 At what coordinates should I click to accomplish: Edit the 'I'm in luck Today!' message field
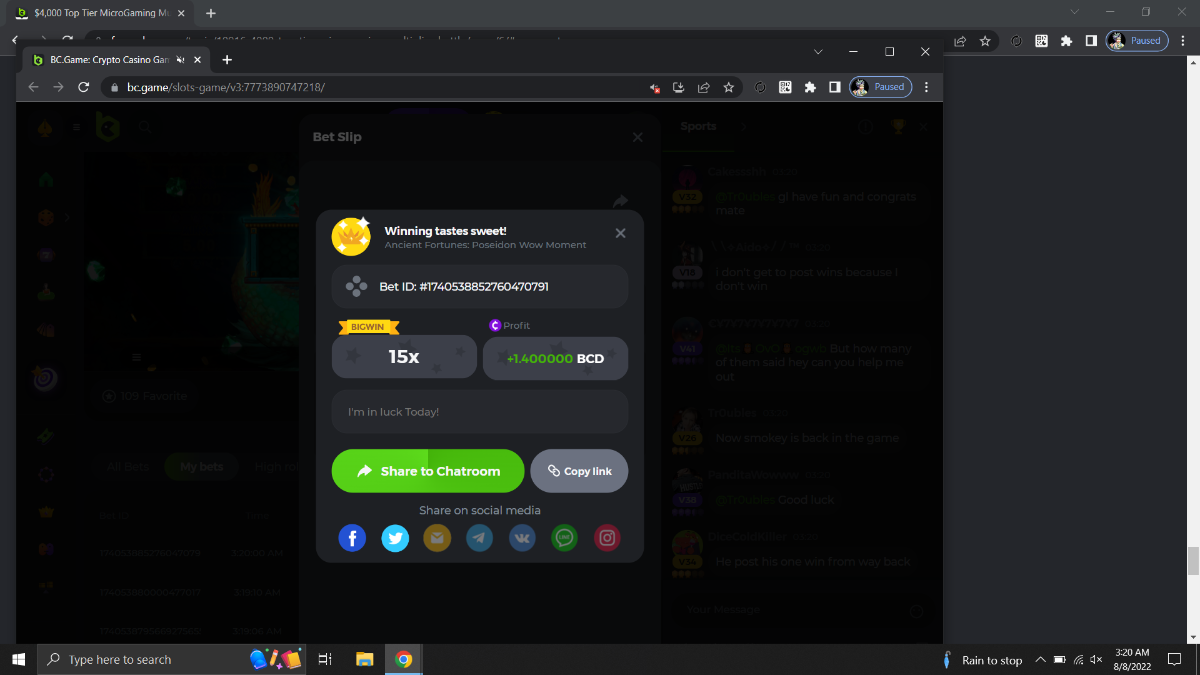pyautogui.click(x=480, y=412)
